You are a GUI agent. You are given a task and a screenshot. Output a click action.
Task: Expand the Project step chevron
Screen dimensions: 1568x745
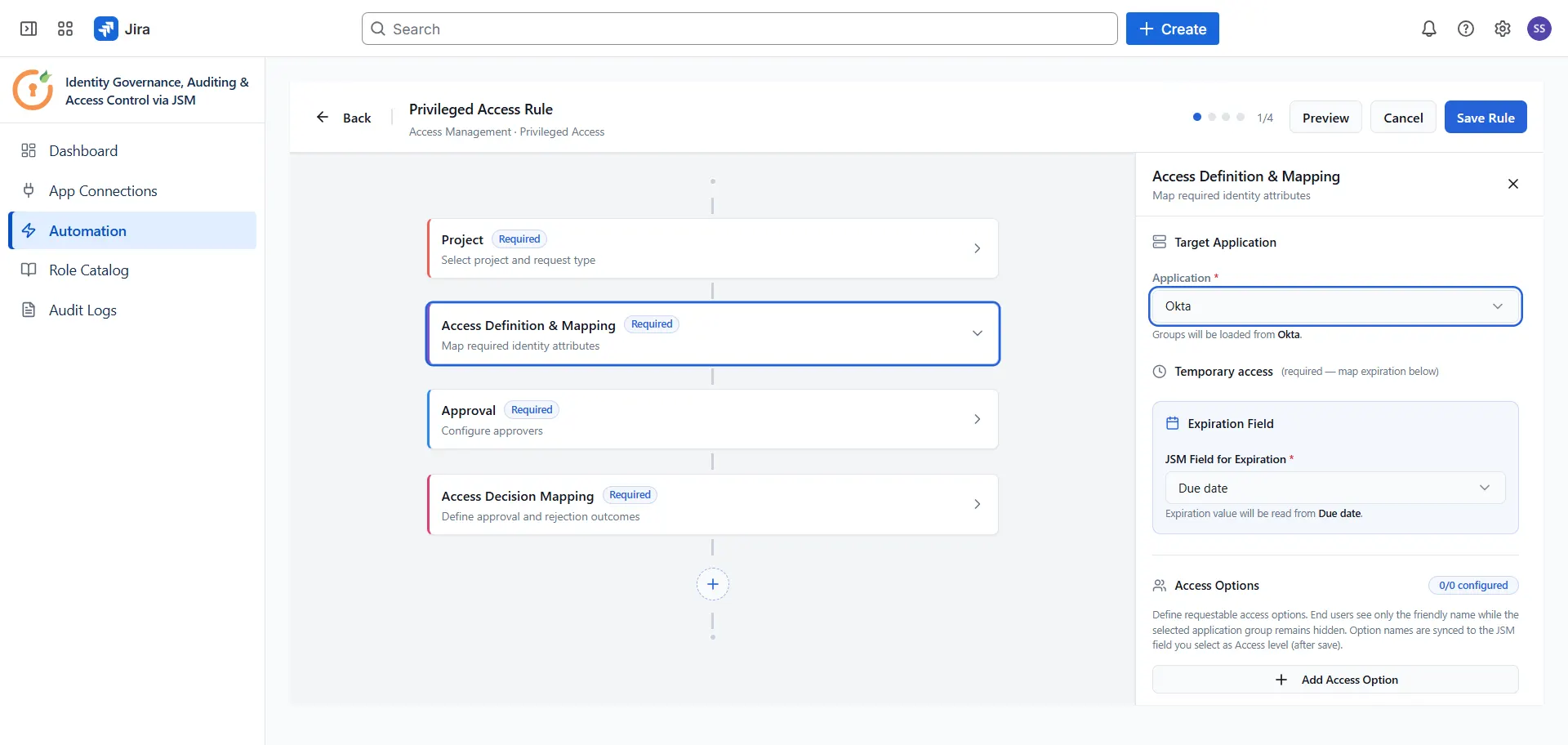[978, 248]
